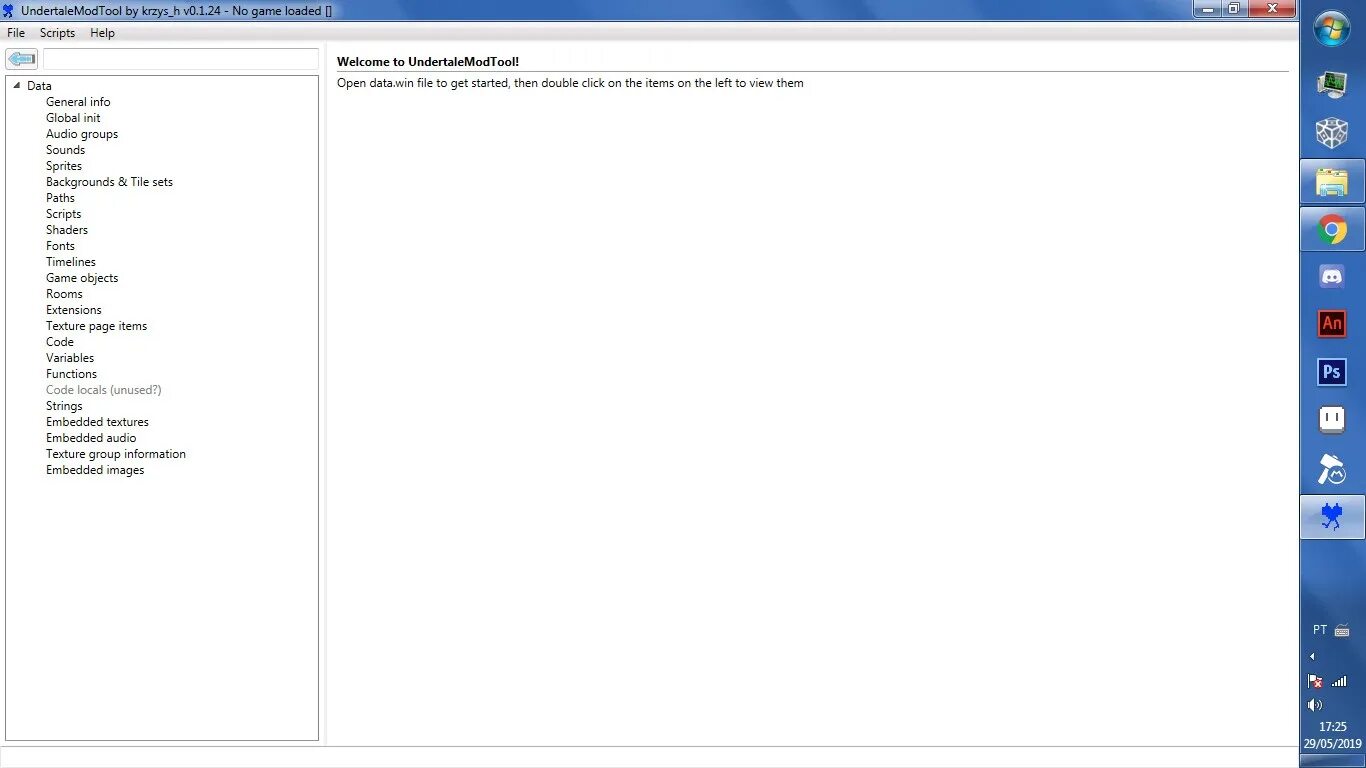
Task: Open the white cube app in taskbar
Action: pos(1332,133)
